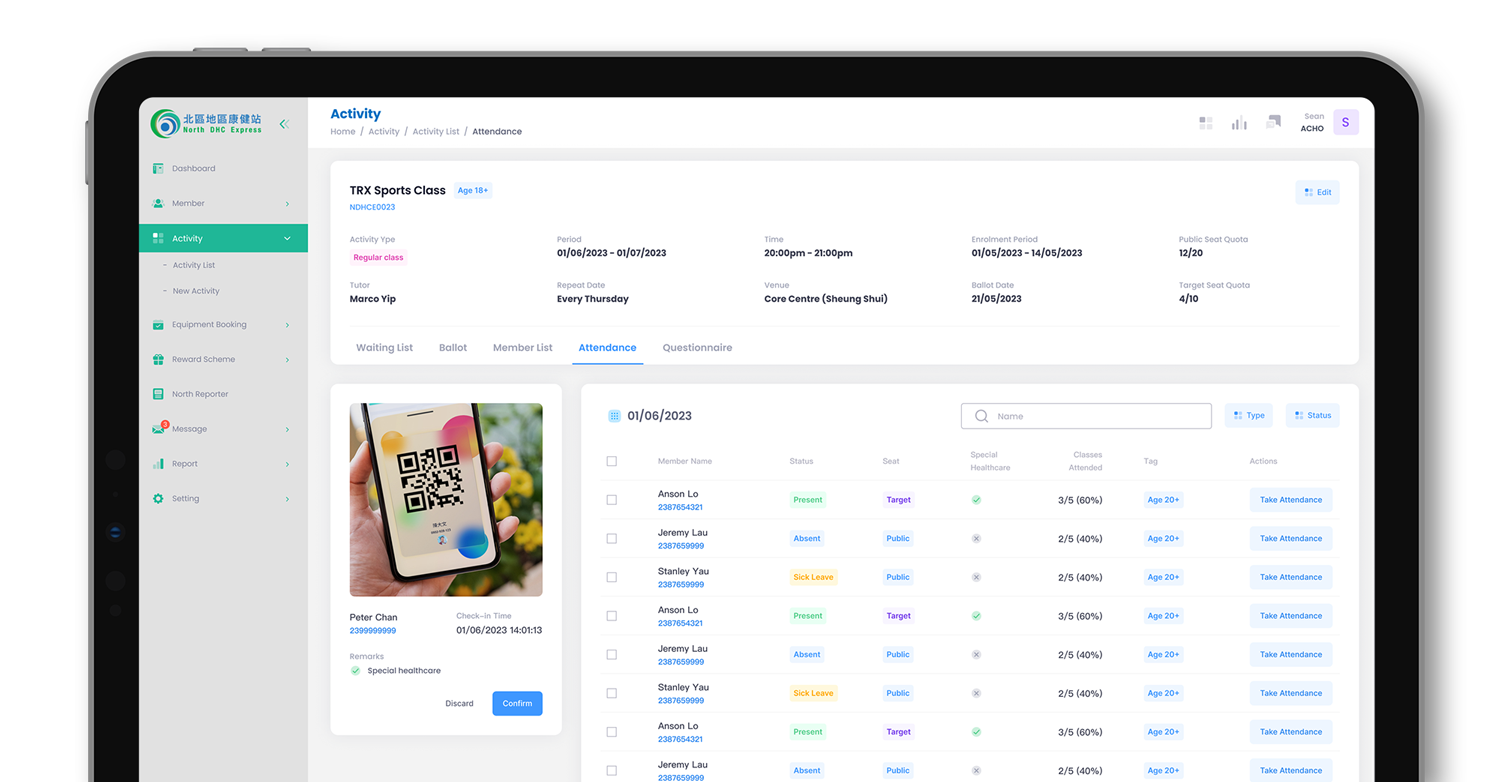The width and height of the screenshot is (1500, 782).
Task: Click the Report bar chart icon
Action: [x=158, y=463]
